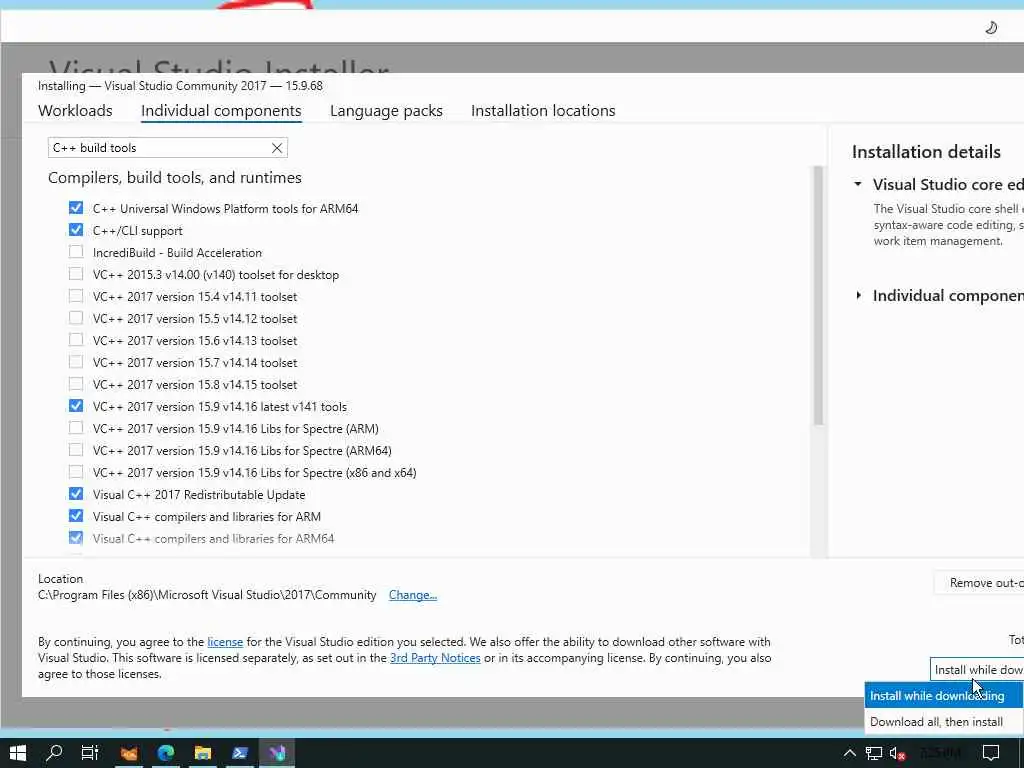Image resolution: width=1024 pixels, height=768 pixels.
Task: Open the Install while downloading combo box
Action: (x=977, y=669)
